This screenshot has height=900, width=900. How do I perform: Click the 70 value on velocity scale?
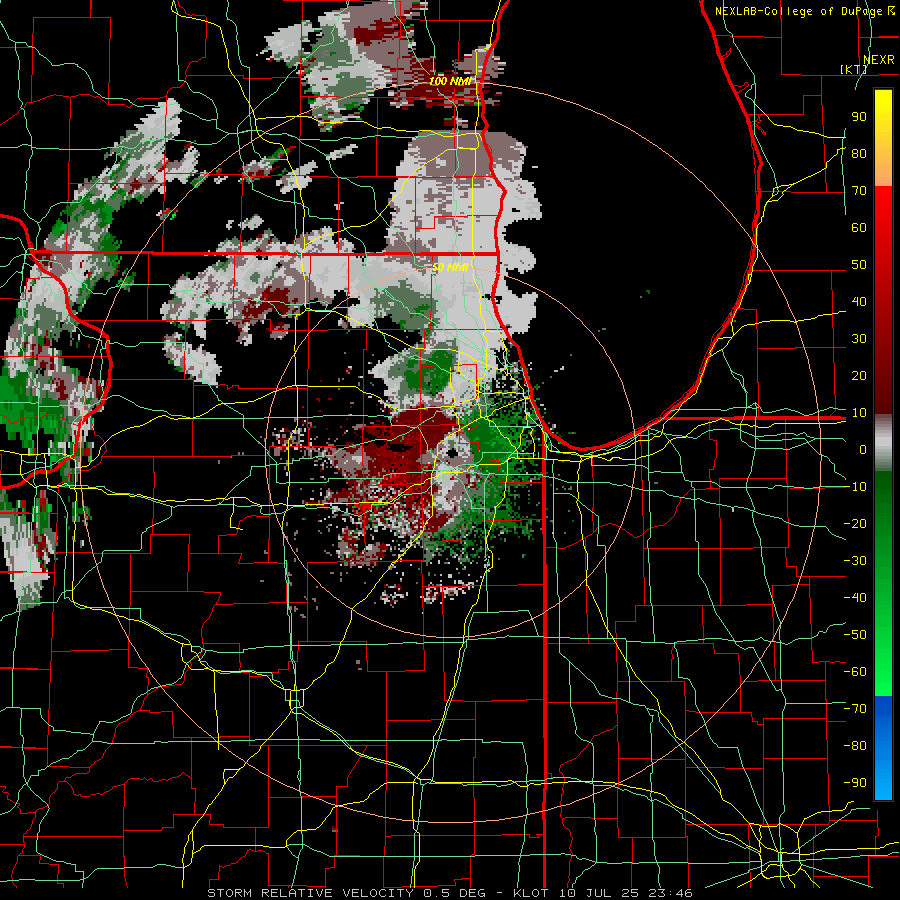859,191
